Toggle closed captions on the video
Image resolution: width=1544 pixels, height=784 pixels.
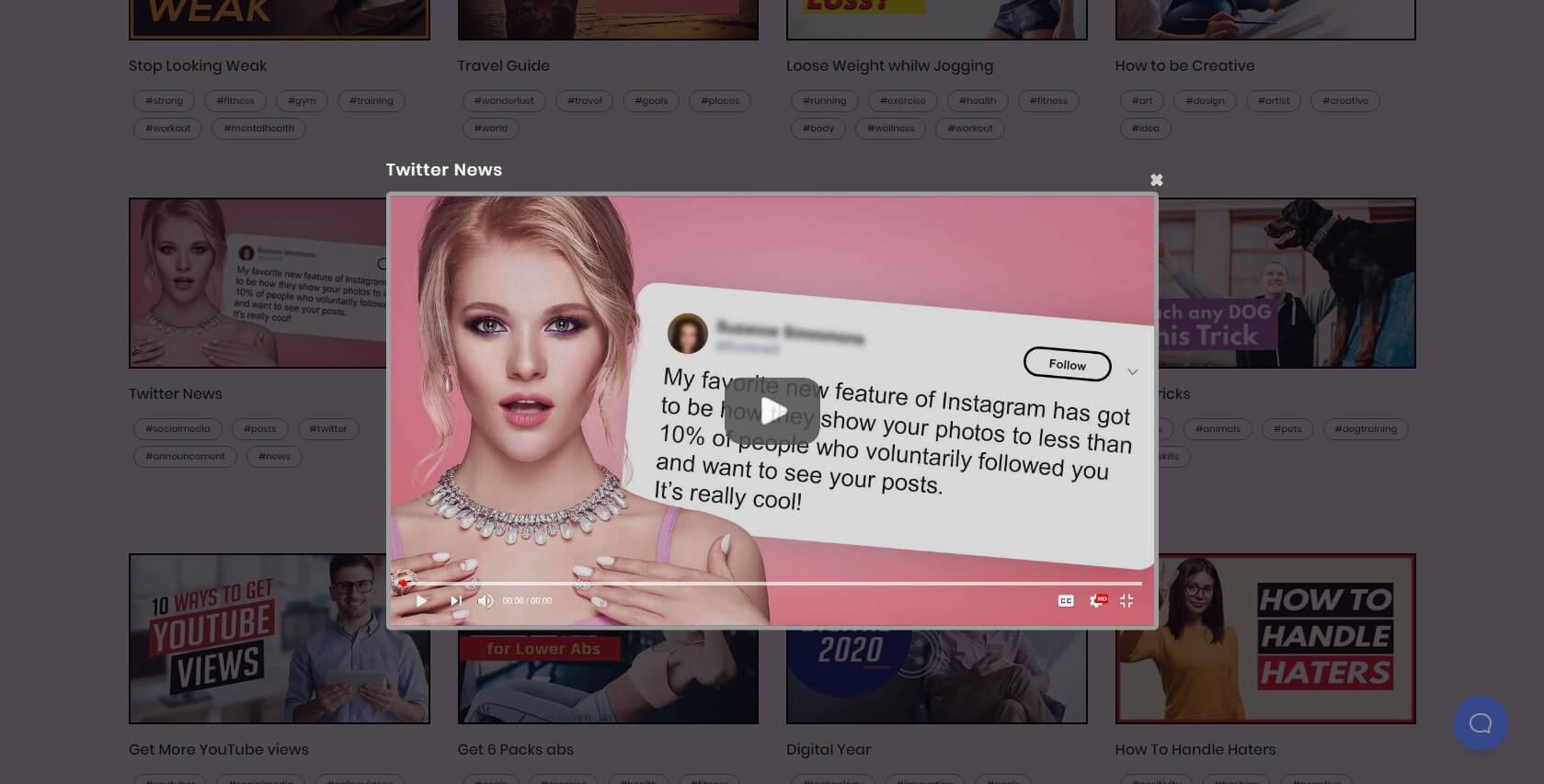coord(1066,601)
